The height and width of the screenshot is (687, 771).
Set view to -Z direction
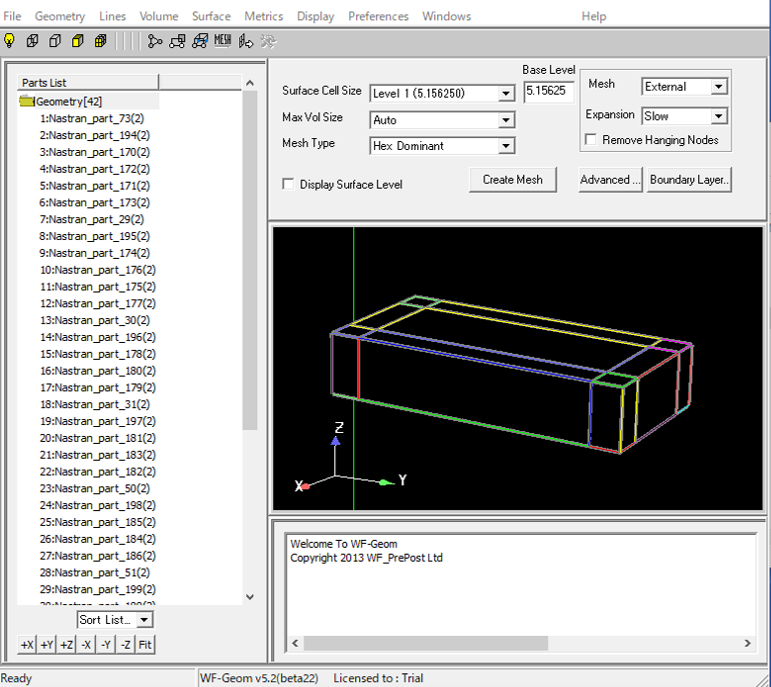pos(125,645)
